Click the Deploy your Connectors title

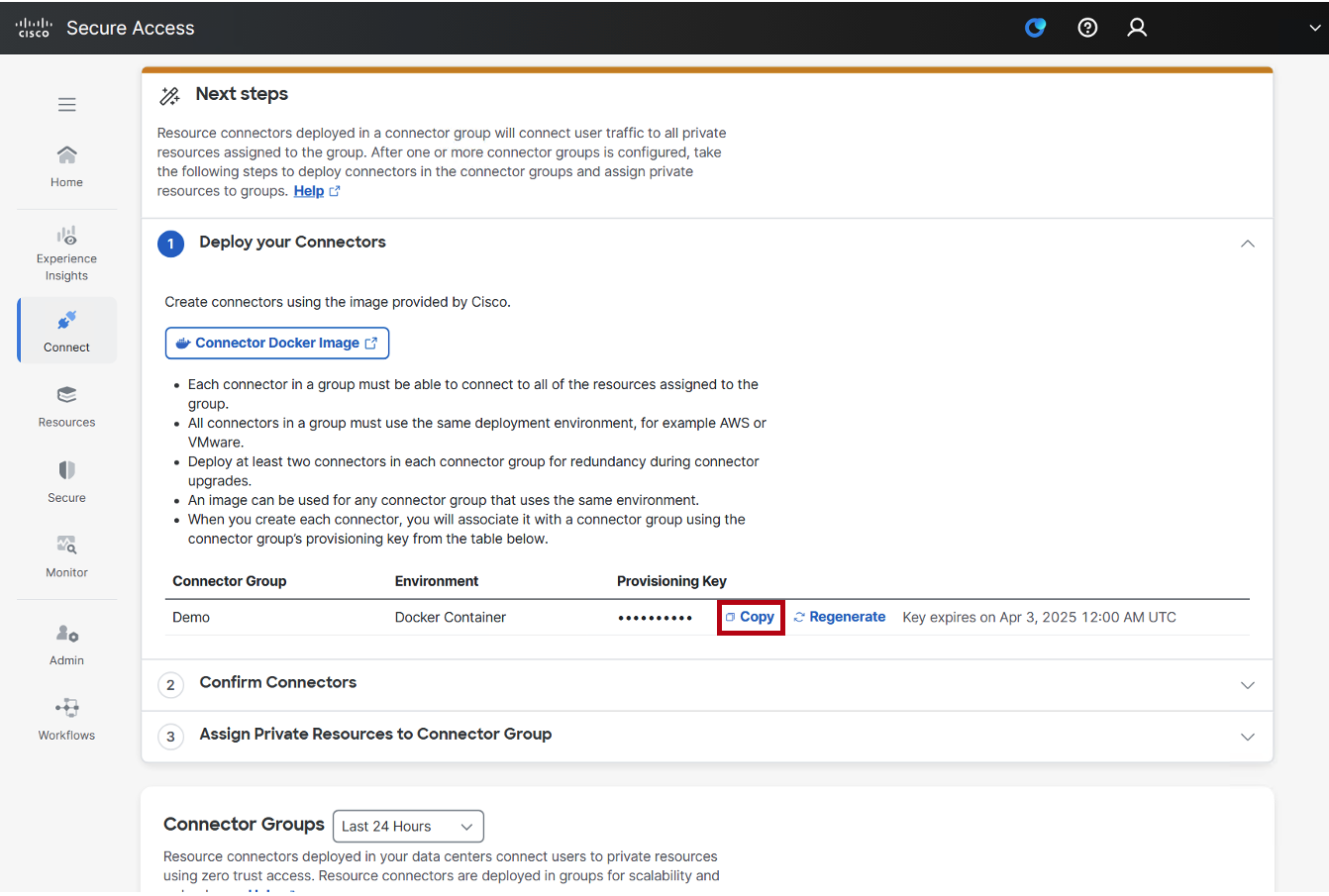292,243
